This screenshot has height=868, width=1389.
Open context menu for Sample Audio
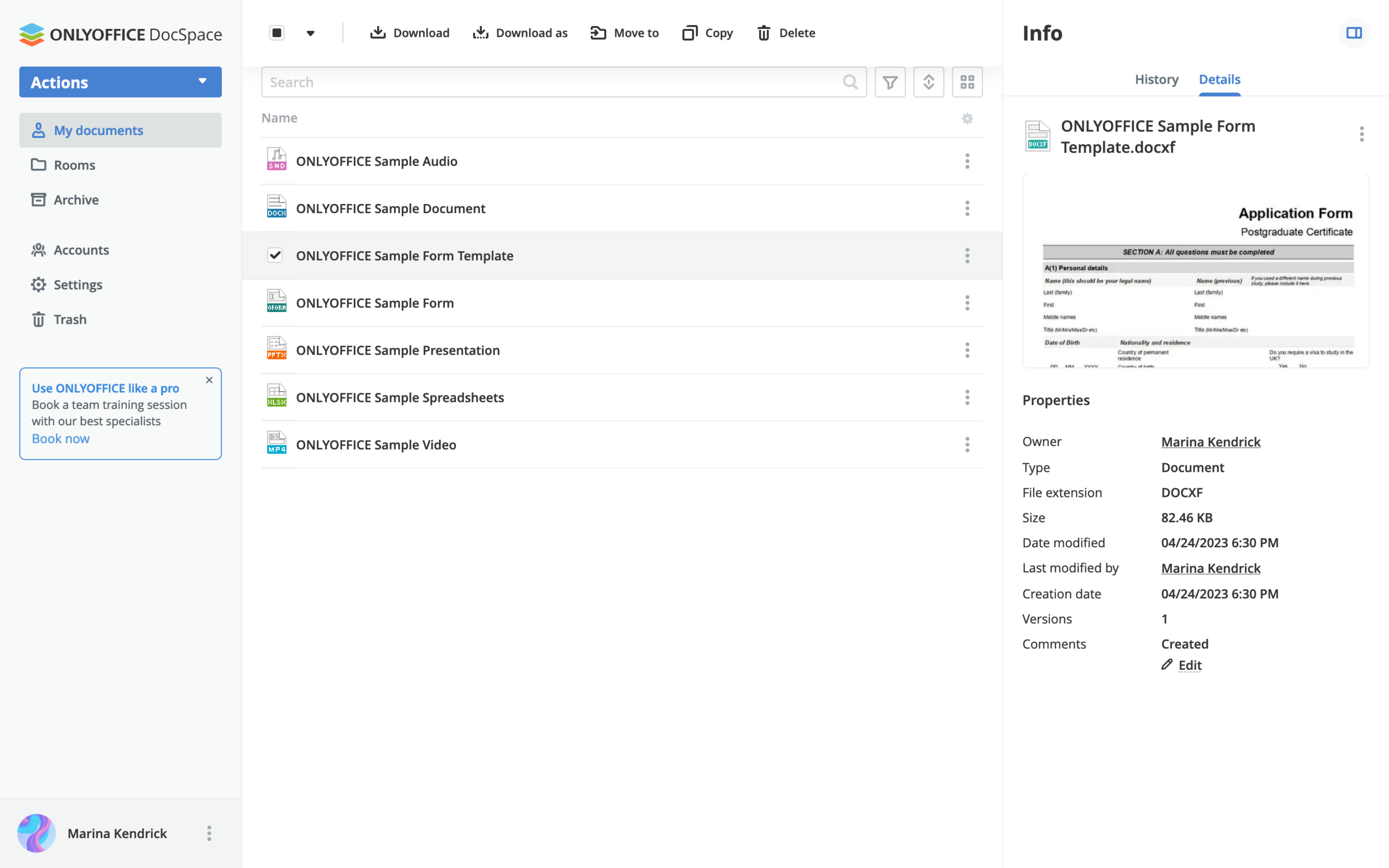[967, 161]
